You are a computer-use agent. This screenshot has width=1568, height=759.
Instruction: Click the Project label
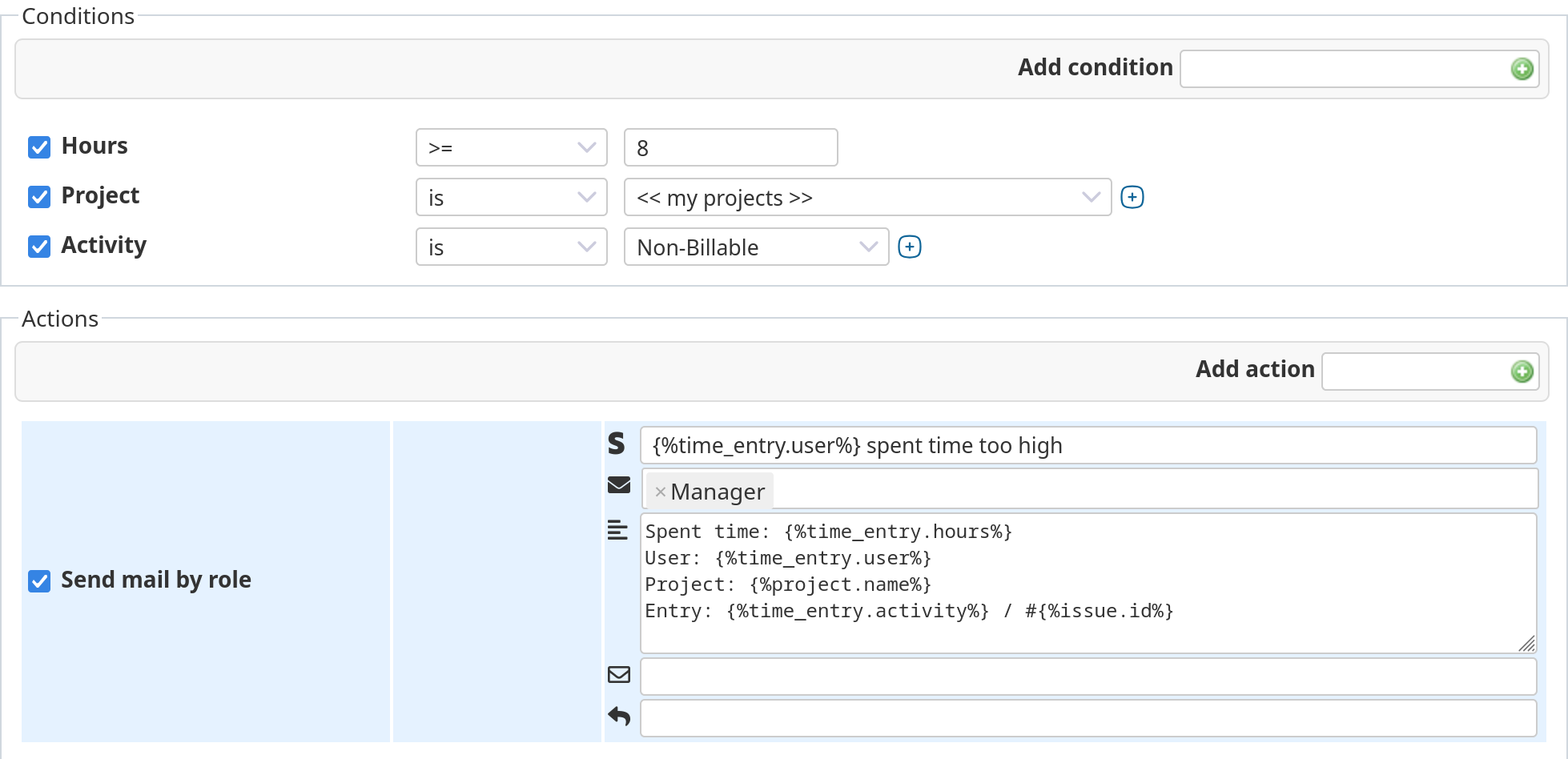point(100,196)
